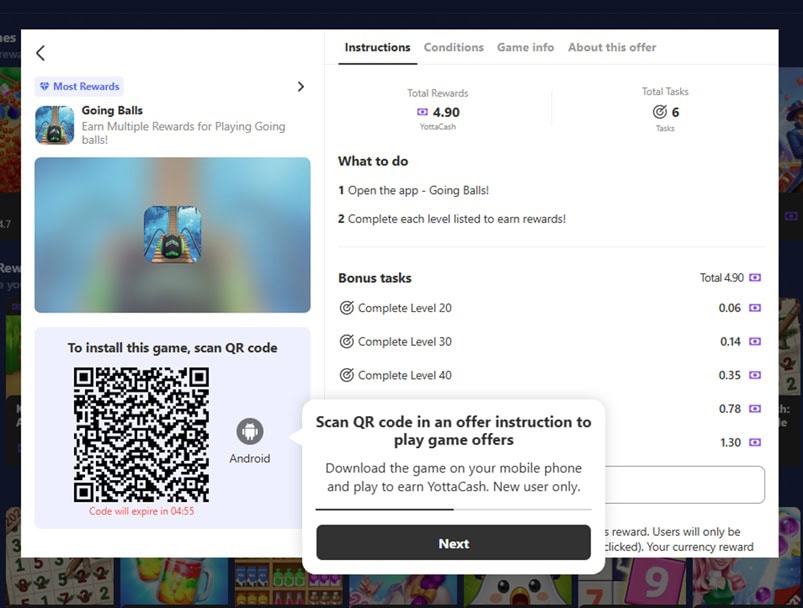
Task: Select the Complete Level 30 target icon
Action: 347,341
